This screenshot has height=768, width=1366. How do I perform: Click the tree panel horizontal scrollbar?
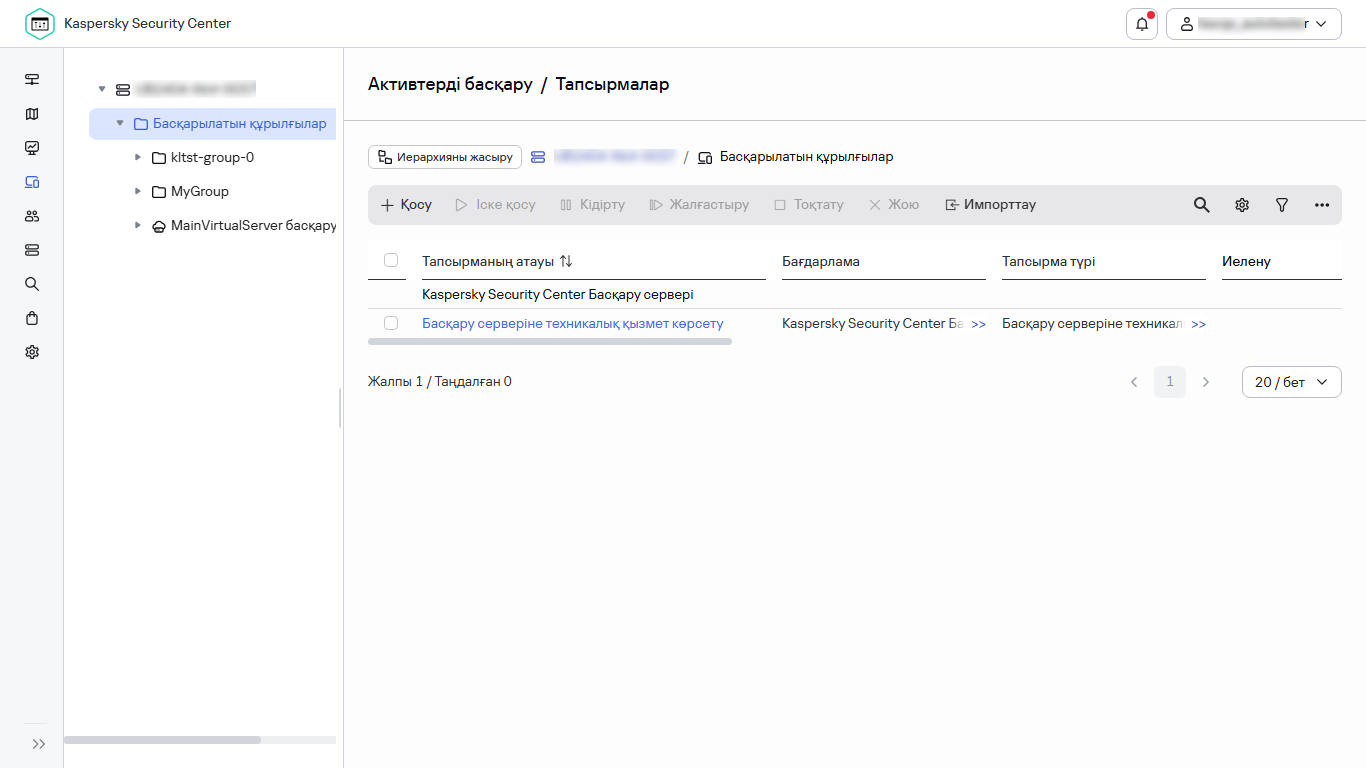point(162,740)
